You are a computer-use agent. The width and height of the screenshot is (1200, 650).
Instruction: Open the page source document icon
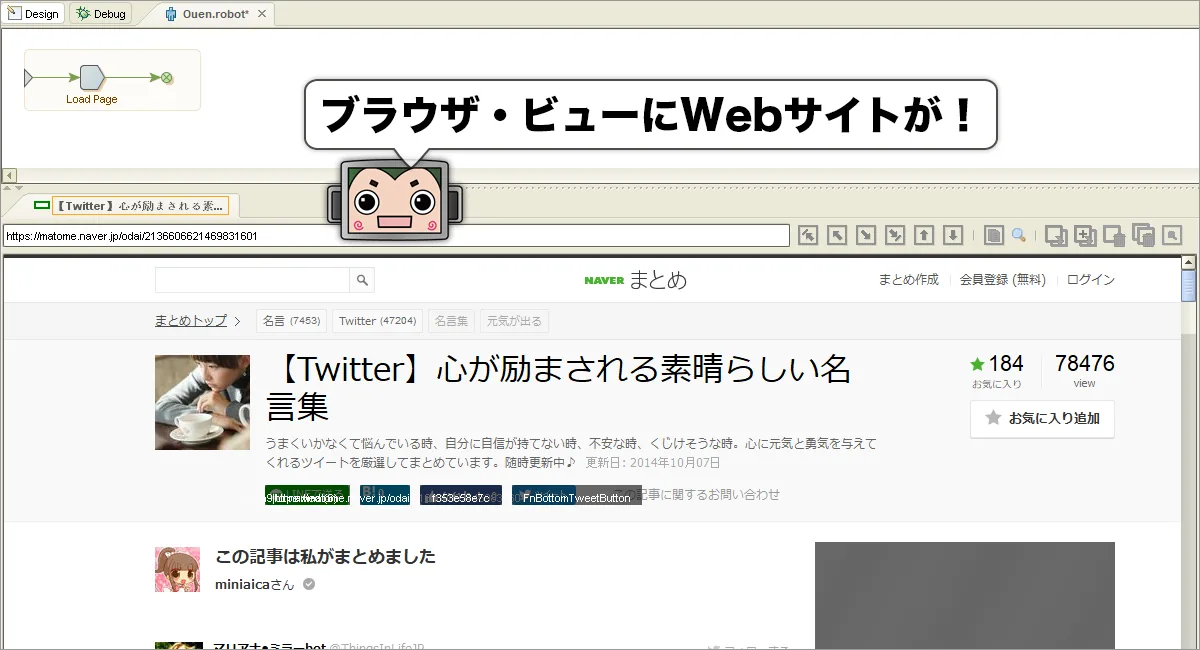pyautogui.click(x=993, y=235)
